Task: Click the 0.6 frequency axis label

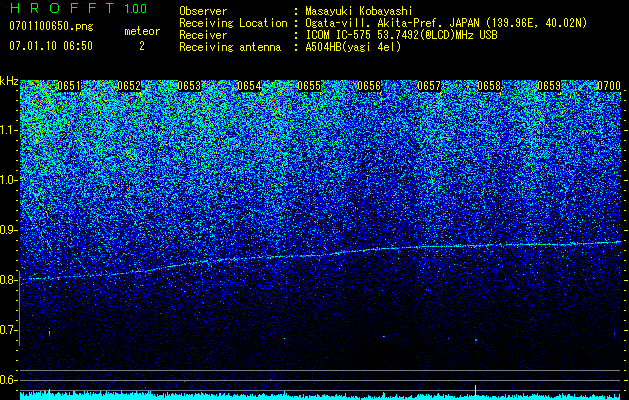Action: pyautogui.click(x=9, y=380)
